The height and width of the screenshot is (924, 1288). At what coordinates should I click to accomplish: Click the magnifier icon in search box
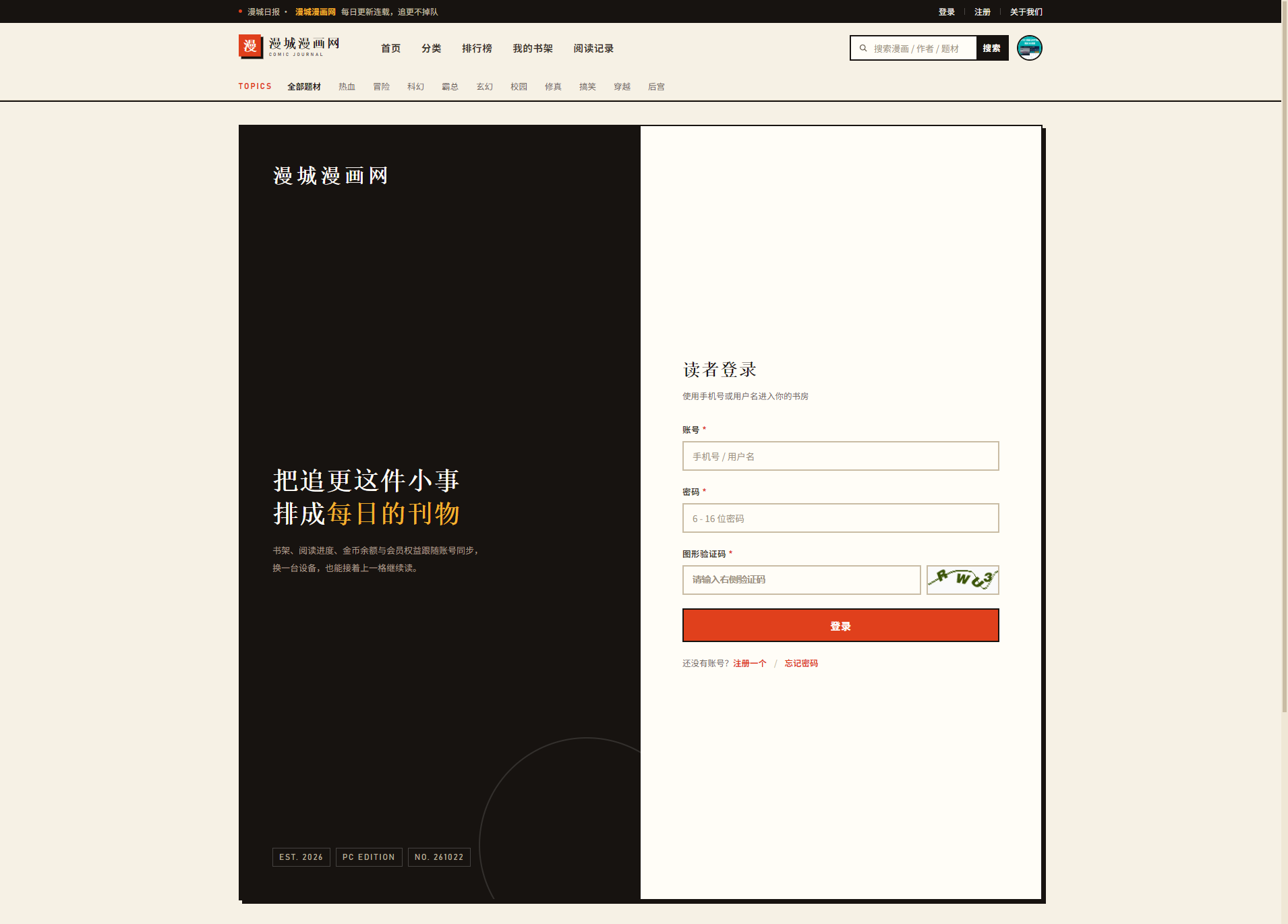click(862, 48)
